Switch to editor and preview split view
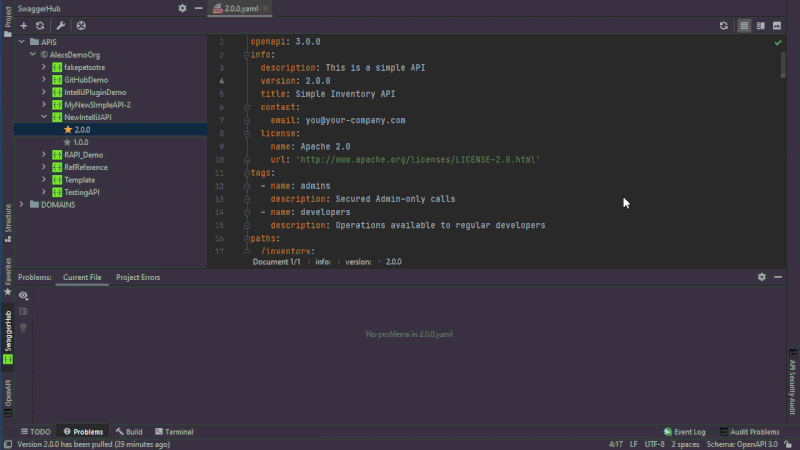800x450 pixels. tap(761, 26)
